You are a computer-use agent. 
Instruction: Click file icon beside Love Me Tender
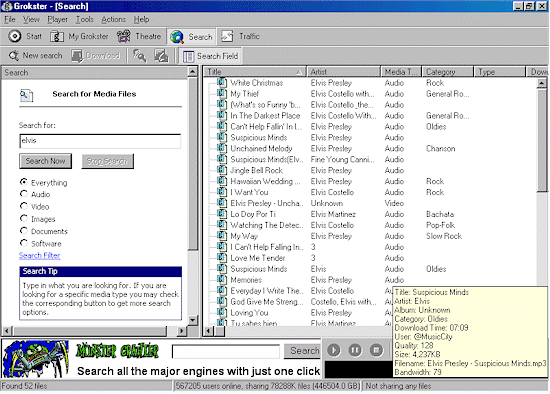pyautogui.click(x=222, y=258)
